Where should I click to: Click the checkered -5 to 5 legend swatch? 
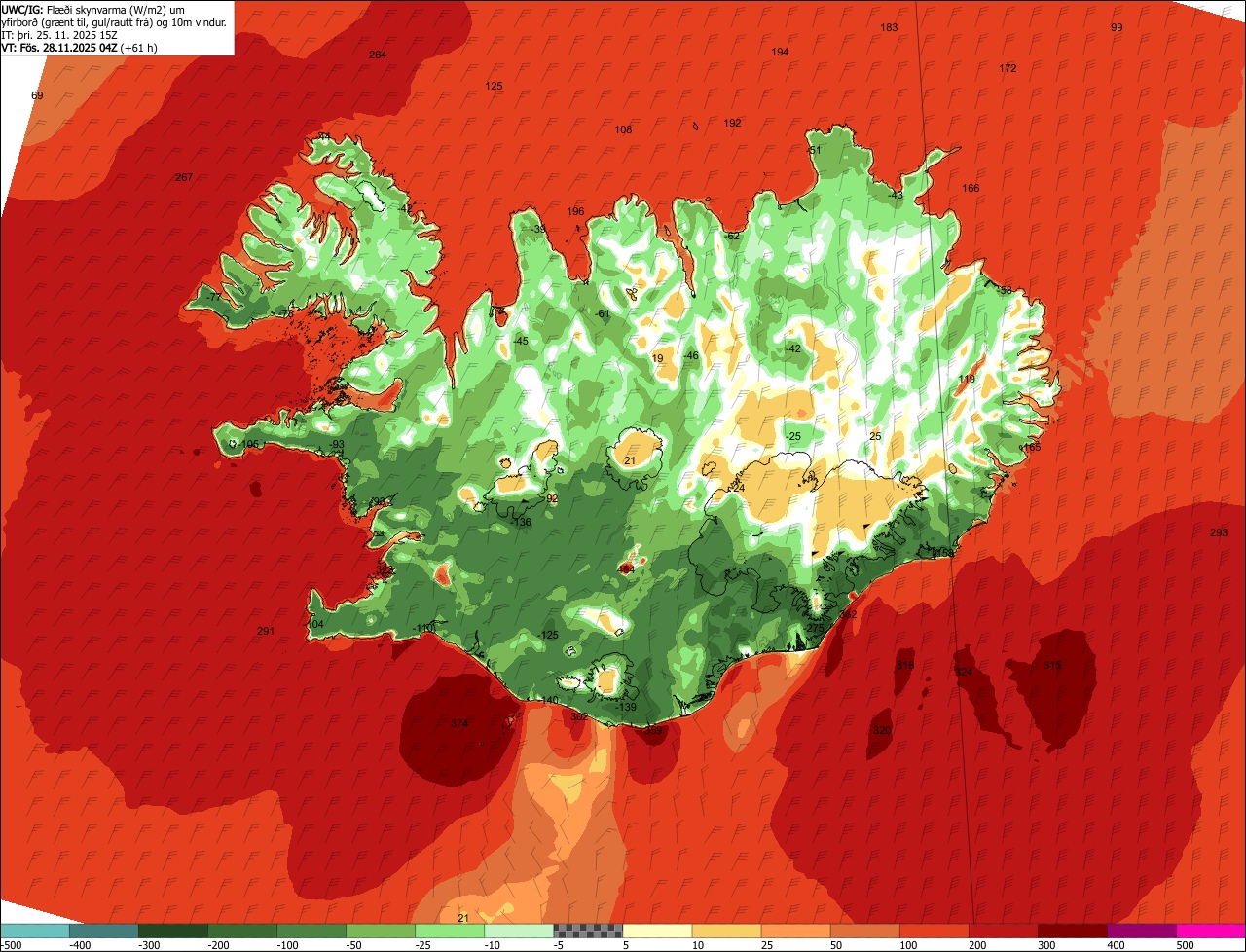(x=588, y=931)
